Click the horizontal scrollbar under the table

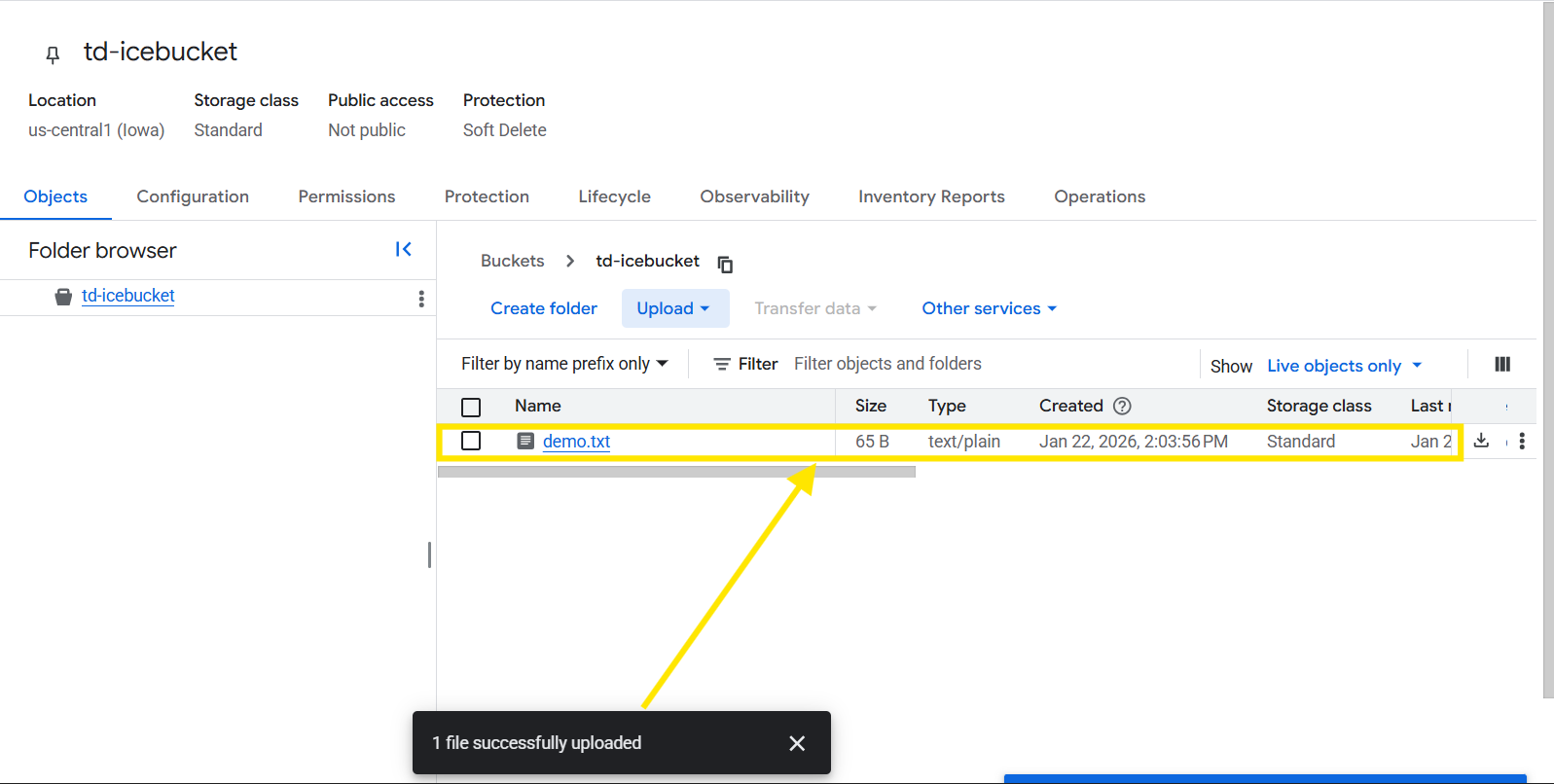[676, 472]
